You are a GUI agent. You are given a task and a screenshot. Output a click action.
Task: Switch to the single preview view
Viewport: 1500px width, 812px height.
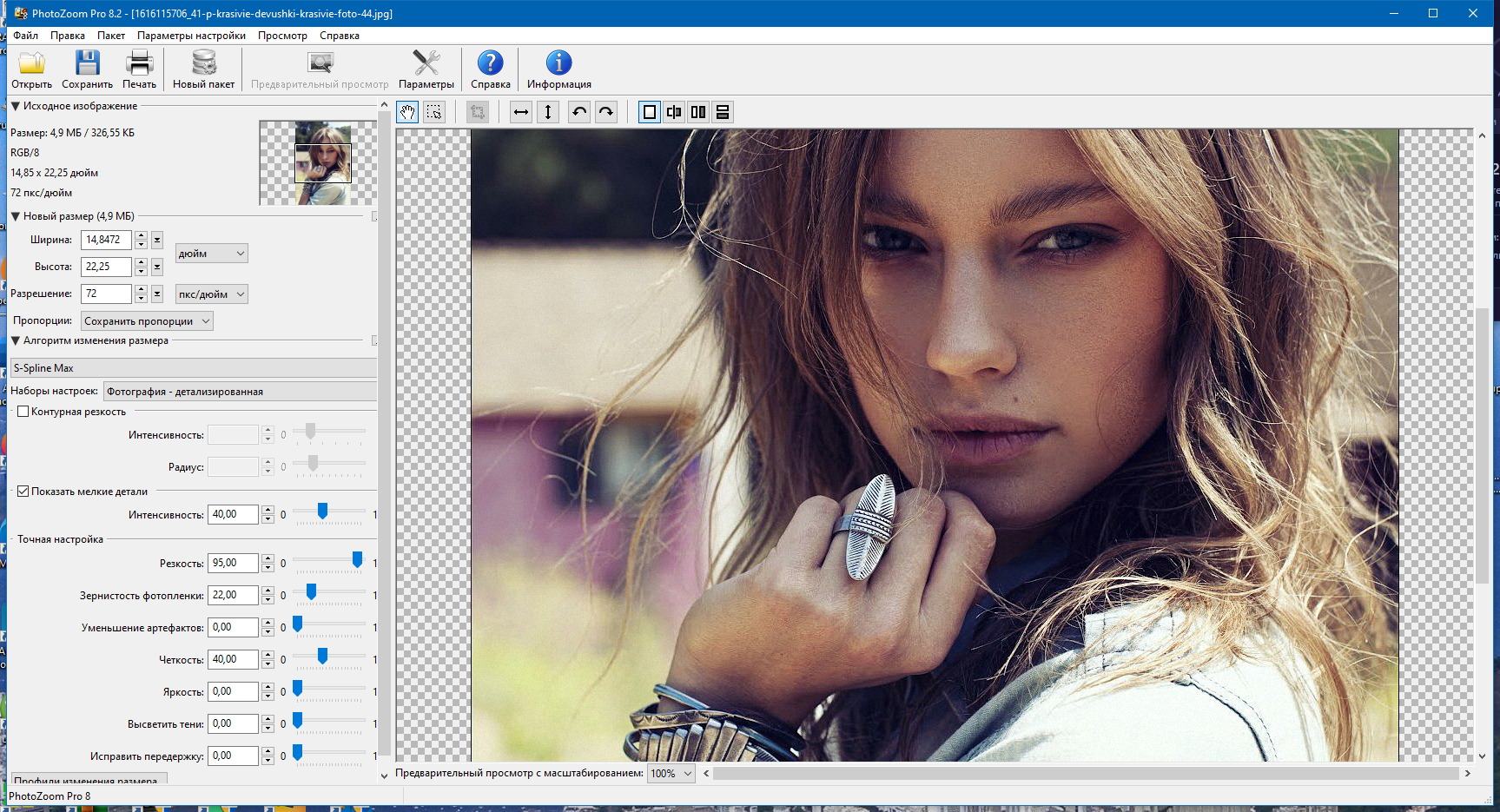(650, 112)
